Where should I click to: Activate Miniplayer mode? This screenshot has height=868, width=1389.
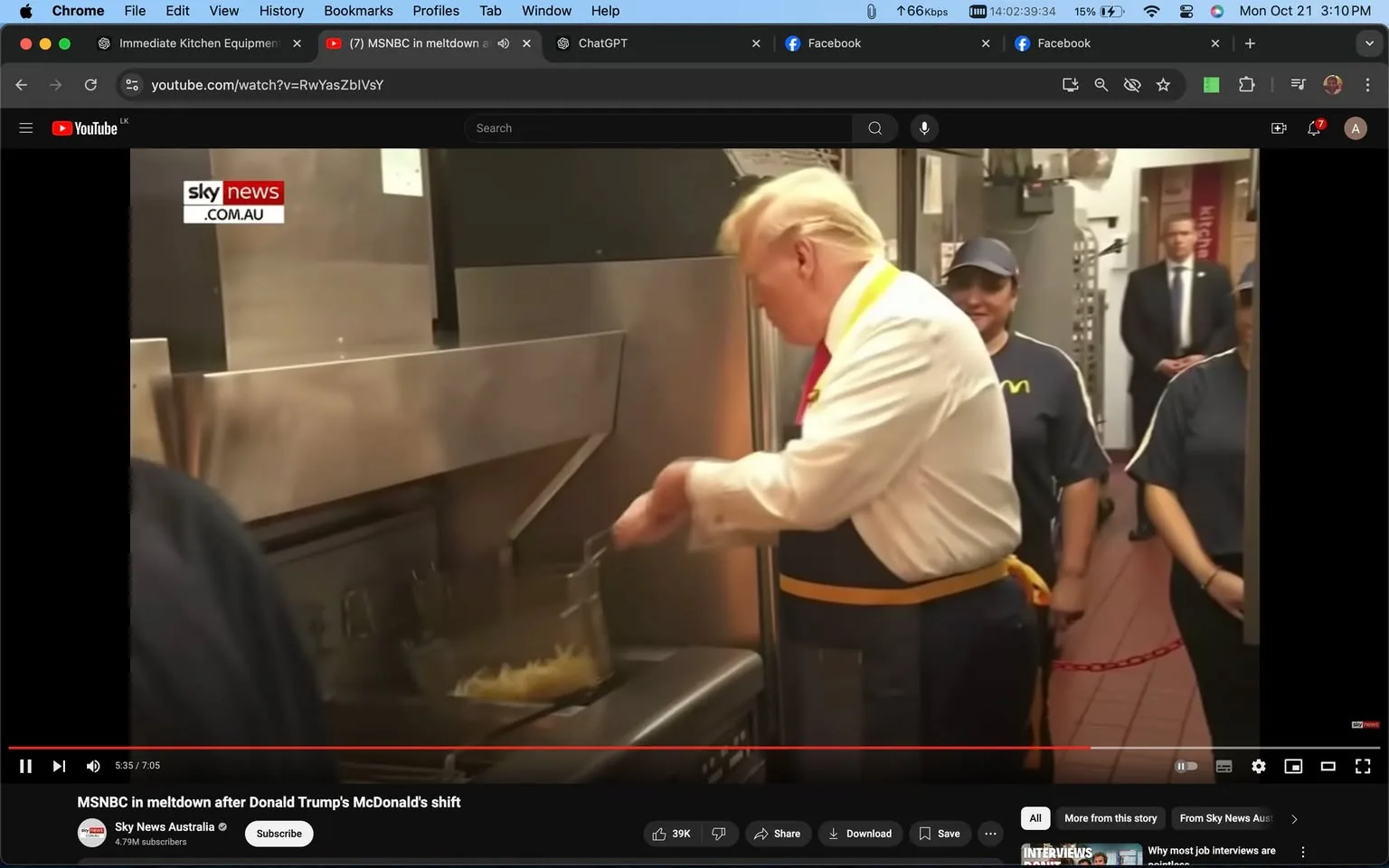tap(1293, 766)
